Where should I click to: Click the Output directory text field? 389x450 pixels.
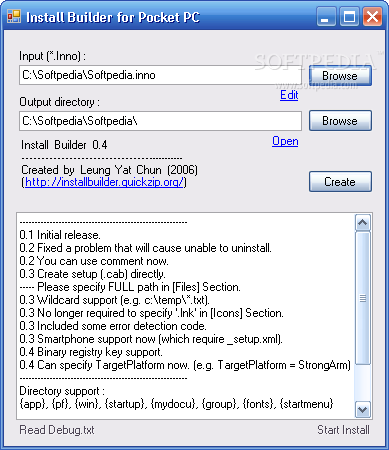coord(160,121)
